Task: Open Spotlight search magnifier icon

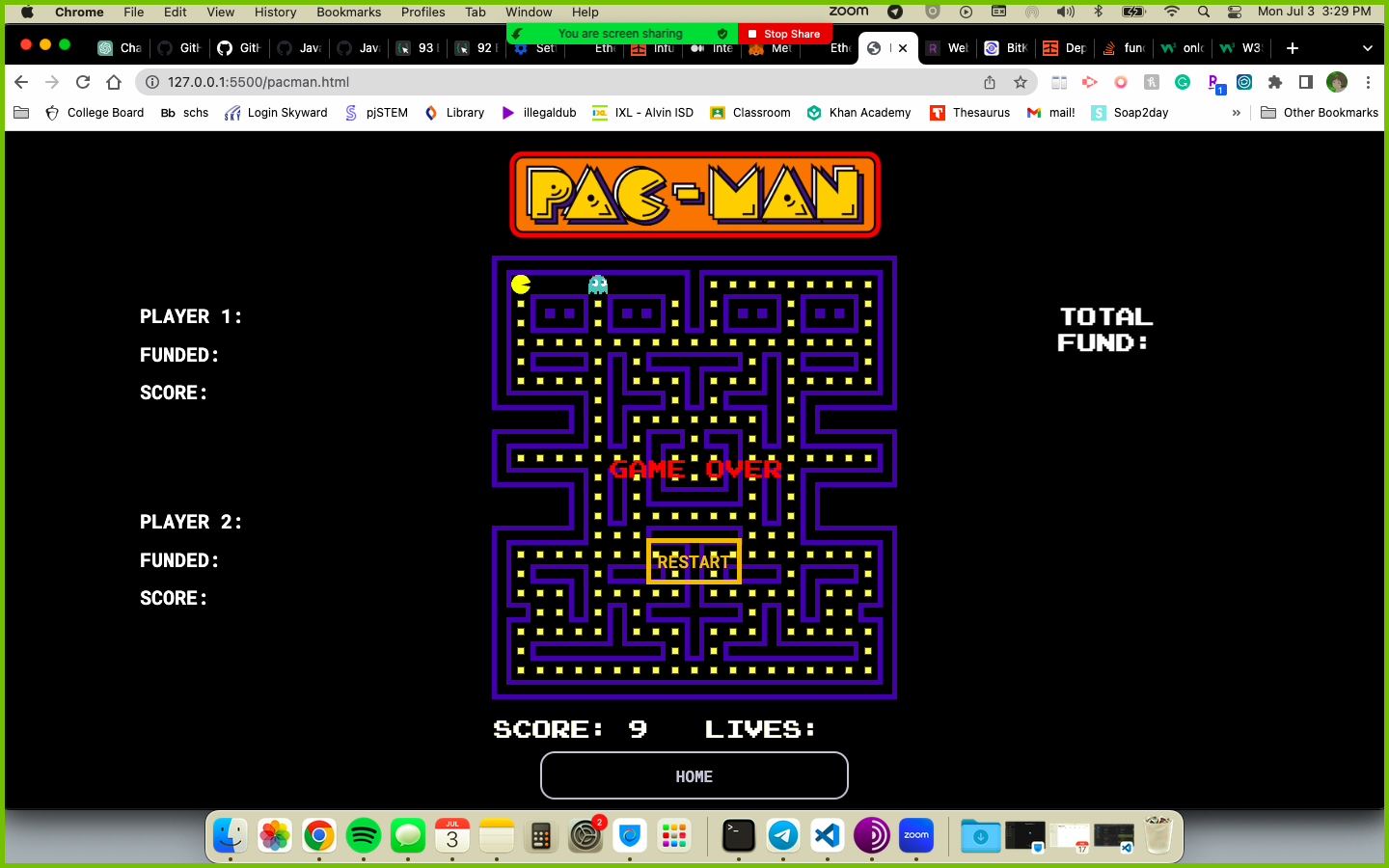Action: tap(1204, 12)
